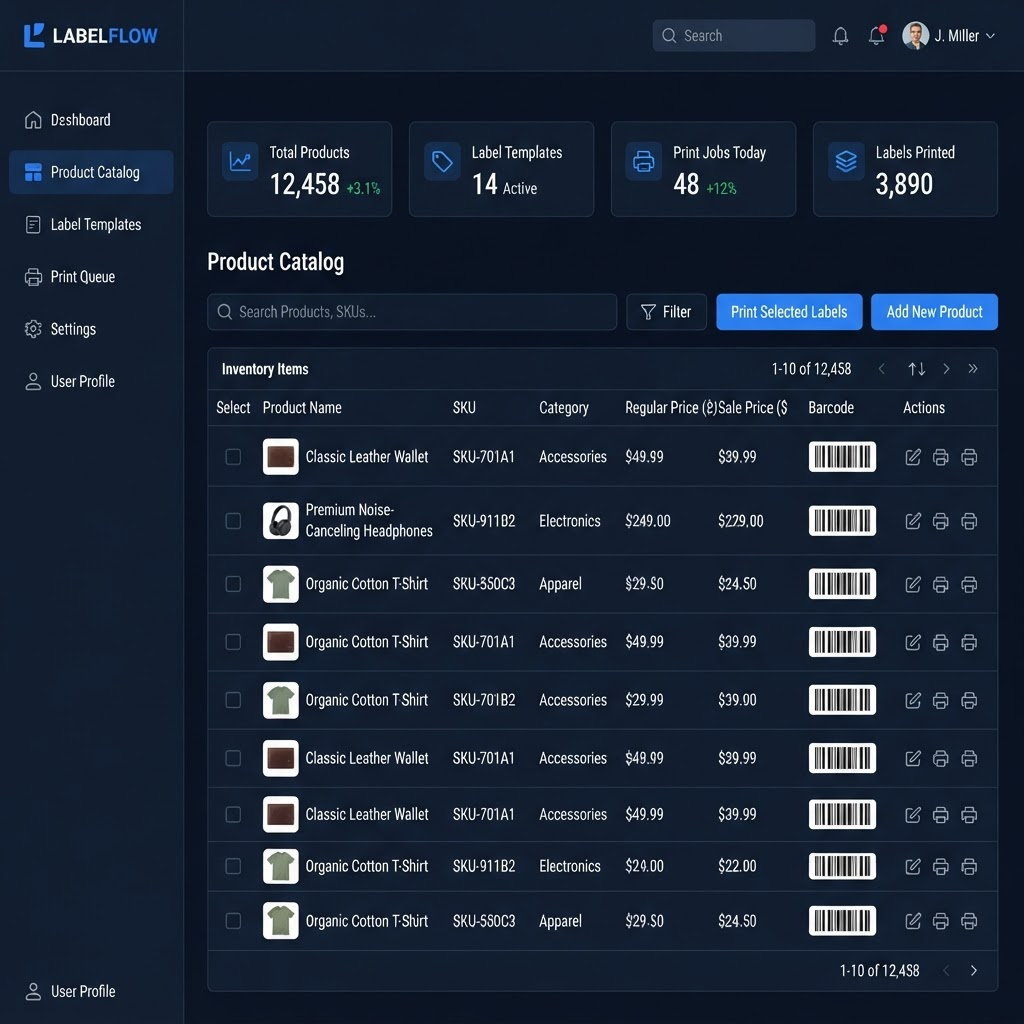This screenshot has width=1024, height=1024.
Task: Click the 12,458 total products value
Action: point(304,184)
